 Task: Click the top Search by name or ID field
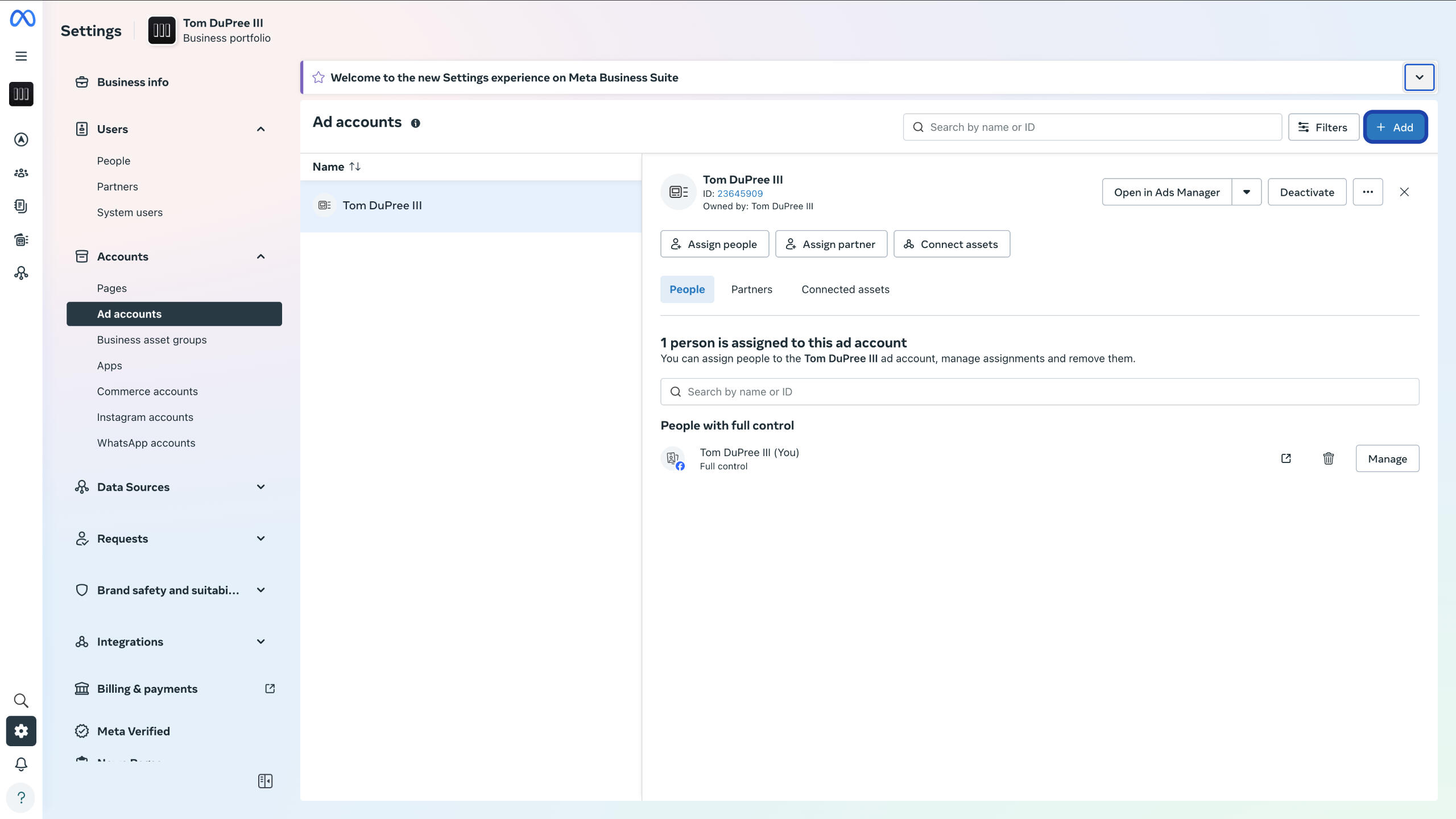click(x=1092, y=127)
